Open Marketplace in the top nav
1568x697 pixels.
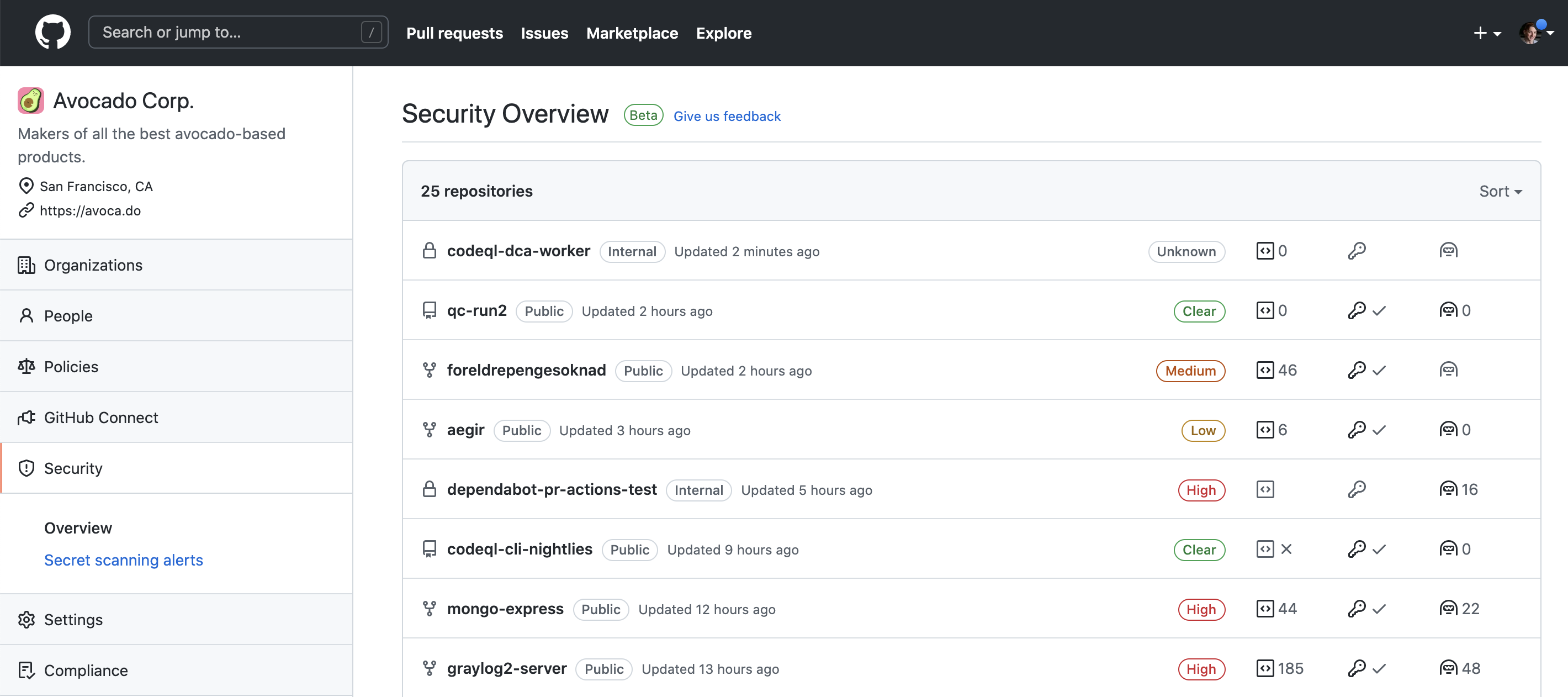pos(632,33)
